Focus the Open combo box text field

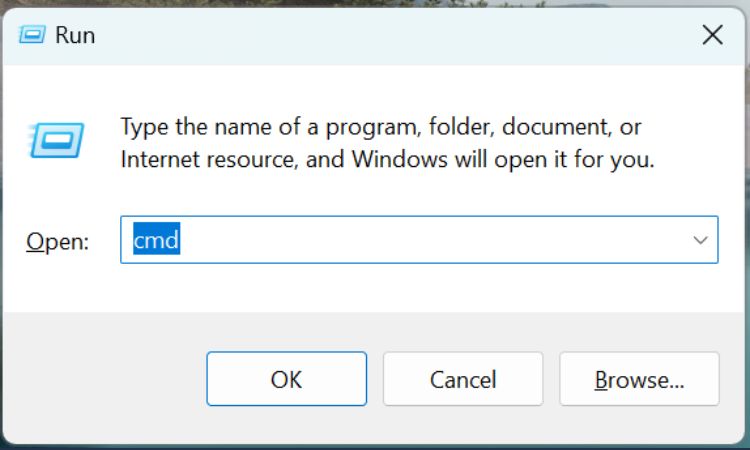[x=419, y=240]
